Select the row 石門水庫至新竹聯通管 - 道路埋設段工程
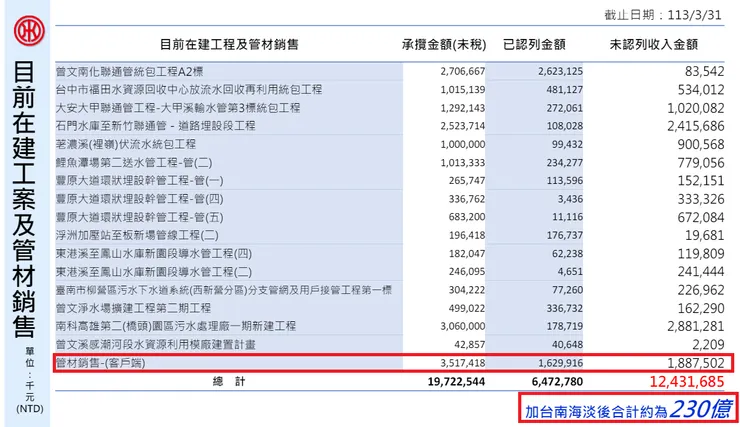 pos(390,126)
